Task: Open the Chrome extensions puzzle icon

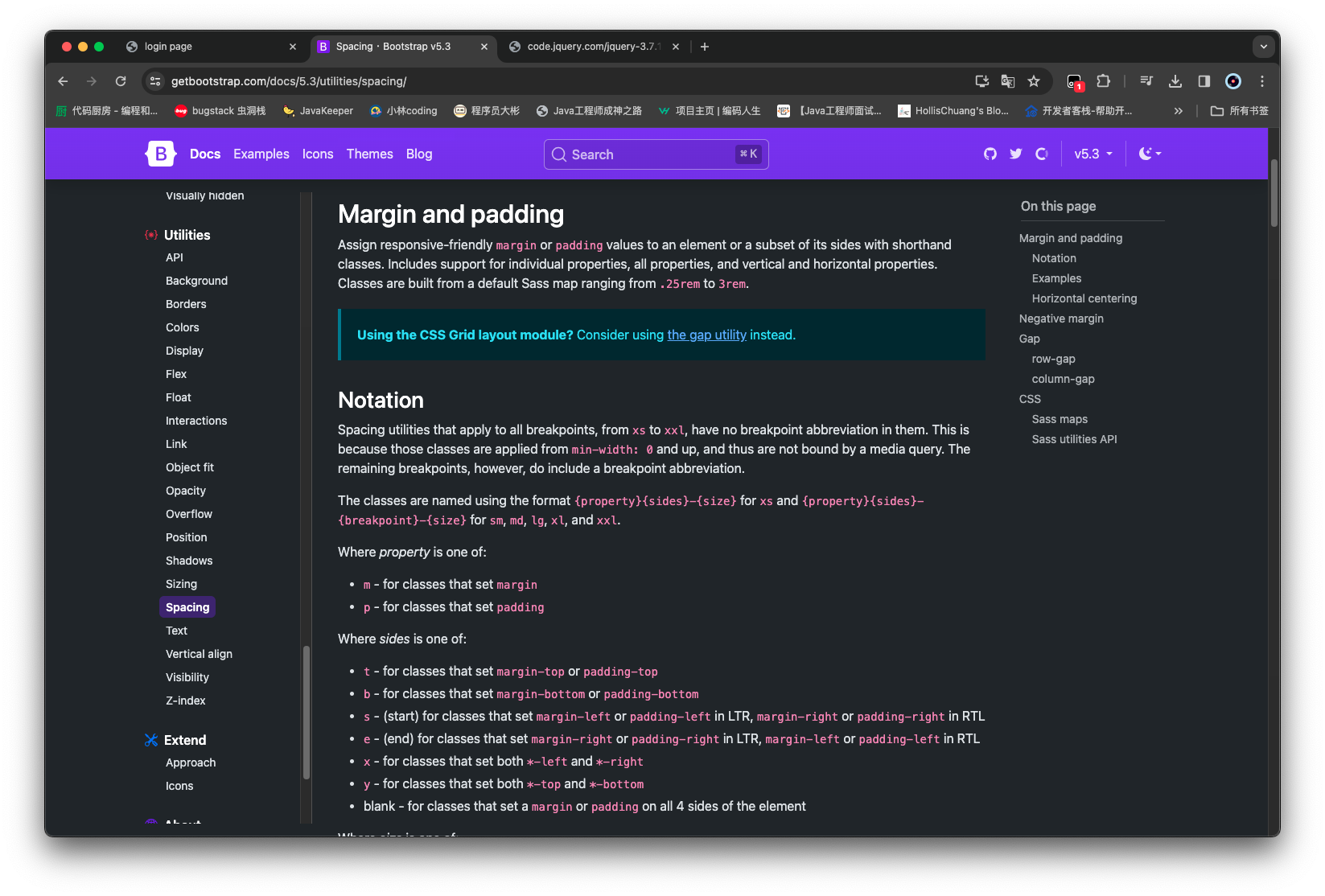Action: click(1104, 81)
